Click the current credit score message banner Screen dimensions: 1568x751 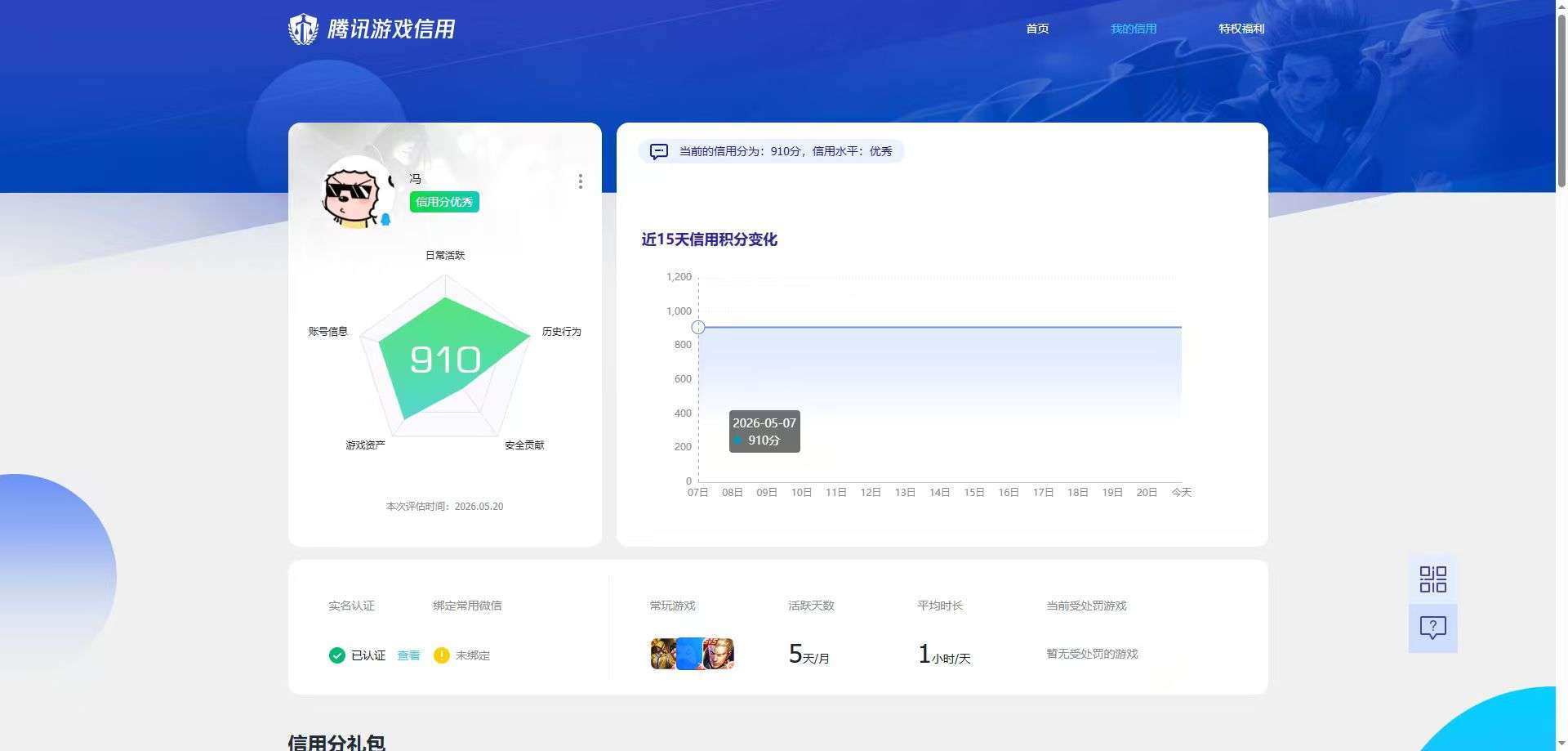click(772, 151)
